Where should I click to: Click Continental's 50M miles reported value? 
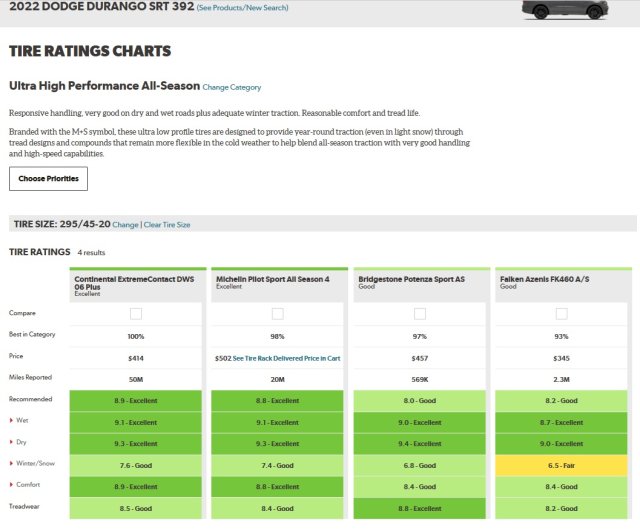point(136,379)
